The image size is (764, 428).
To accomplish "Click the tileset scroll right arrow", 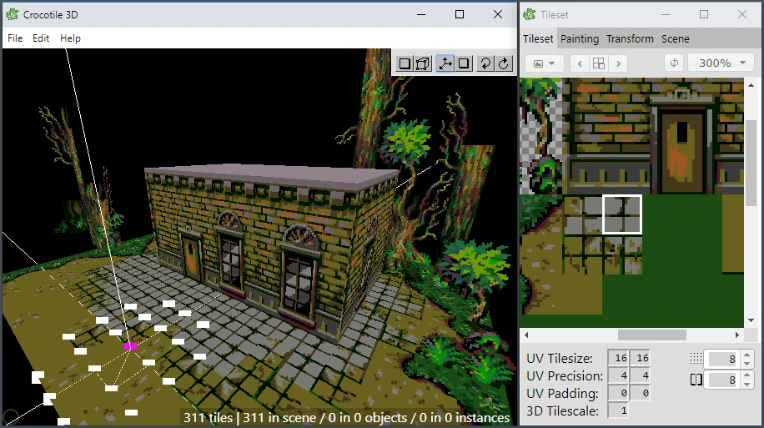I will 737,335.
